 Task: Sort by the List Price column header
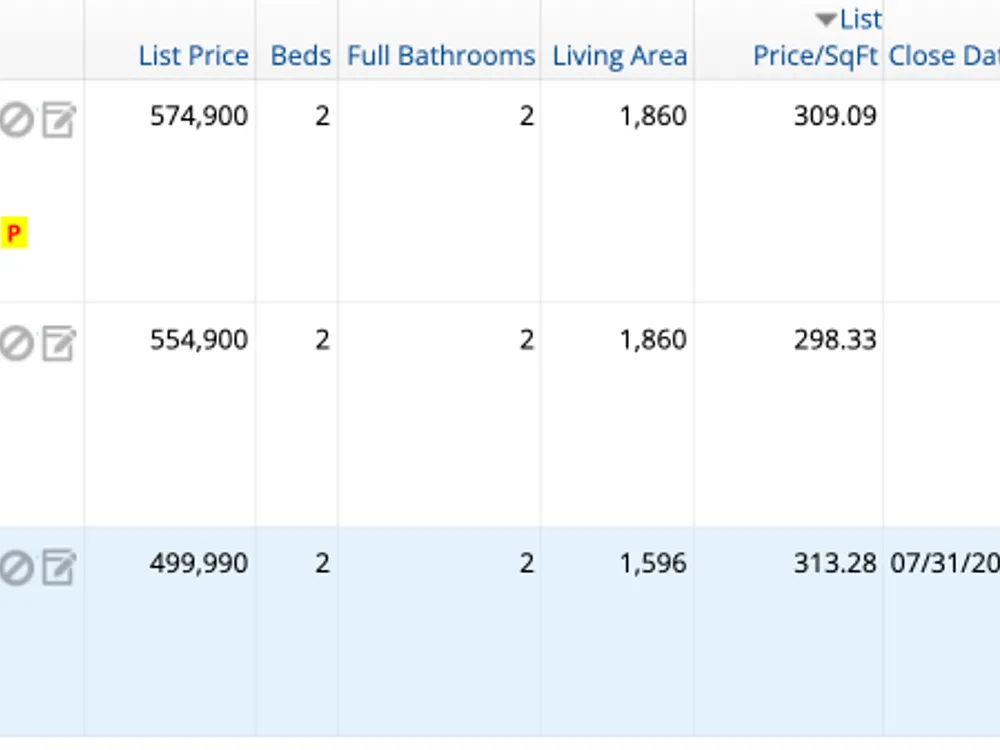(x=193, y=56)
